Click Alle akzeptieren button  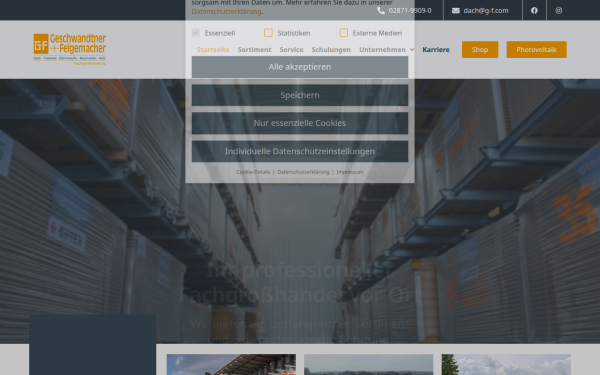coord(300,67)
